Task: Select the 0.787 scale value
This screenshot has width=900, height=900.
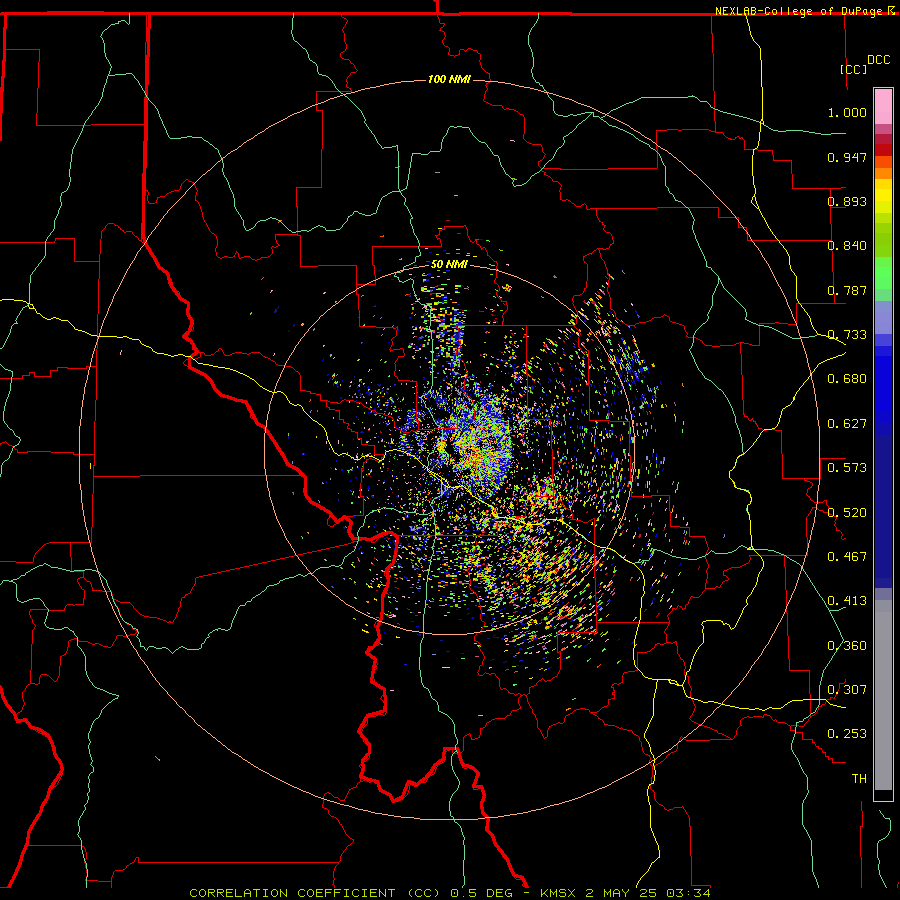Action: tap(847, 290)
